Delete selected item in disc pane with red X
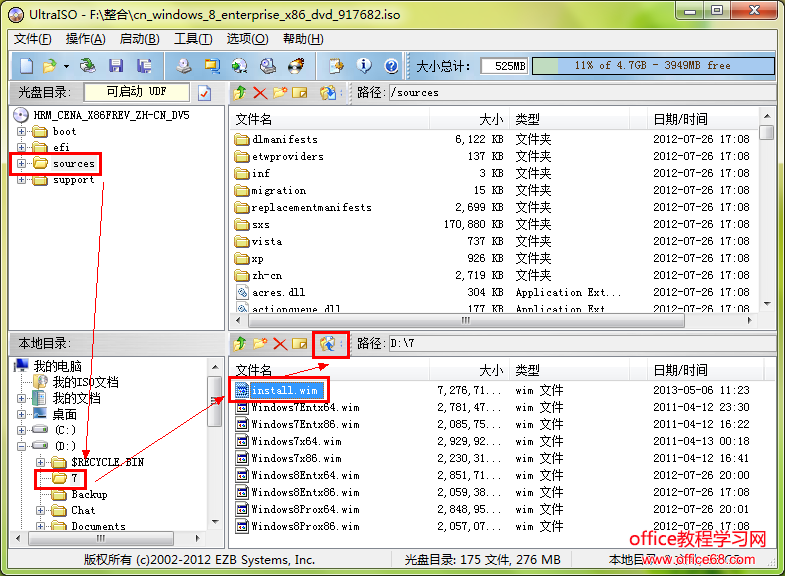The width and height of the screenshot is (785, 576). 260,93
